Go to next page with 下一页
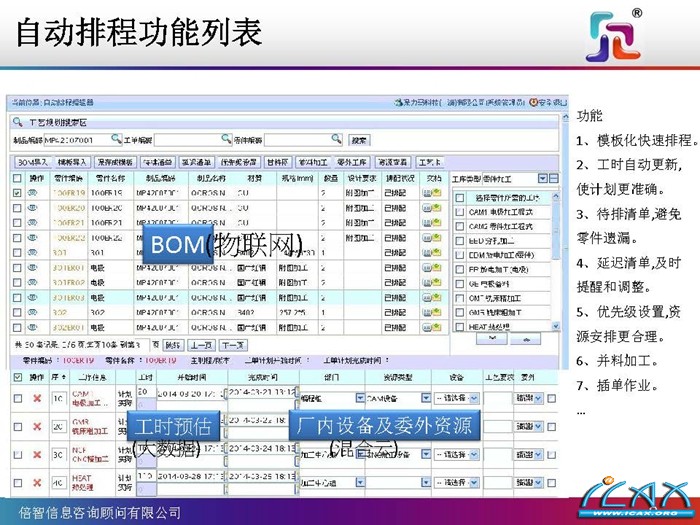700x525 pixels. (x=233, y=345)
